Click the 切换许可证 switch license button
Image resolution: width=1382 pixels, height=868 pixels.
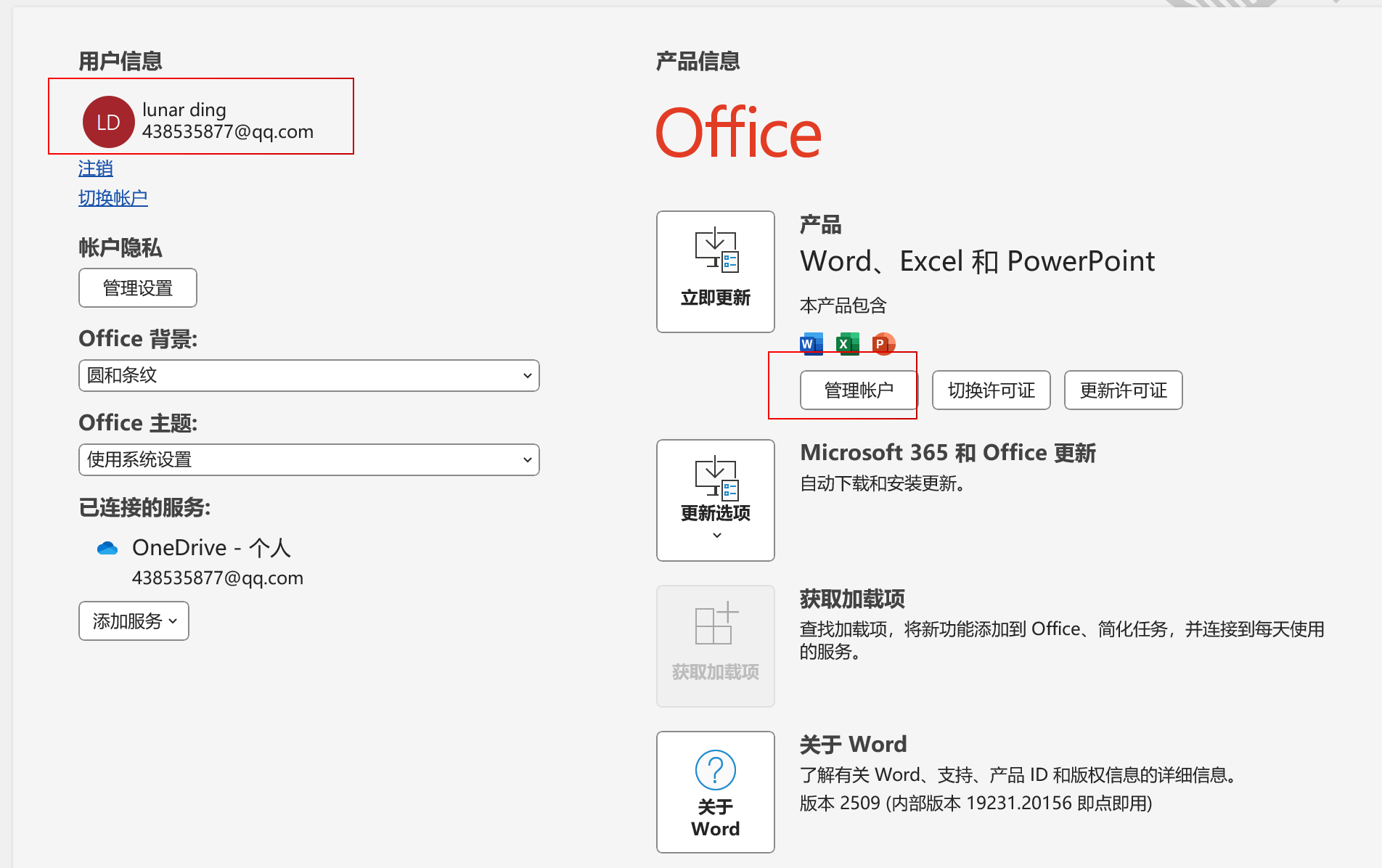tap(991, 390)
